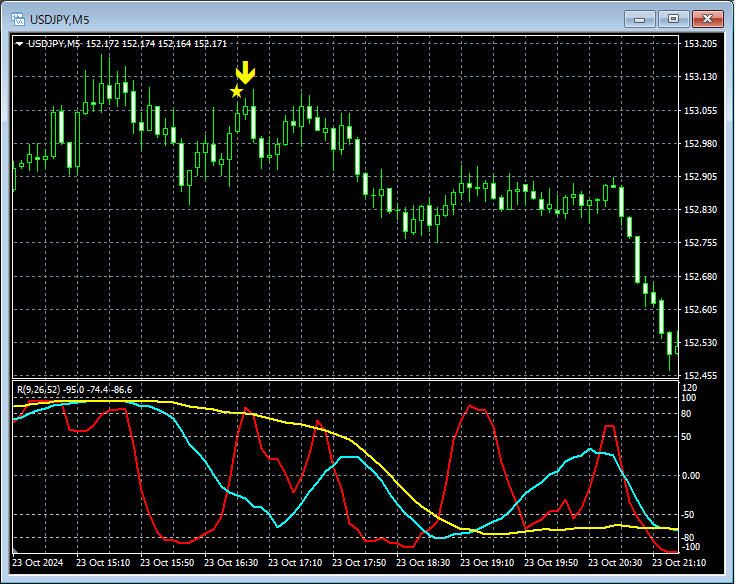The width and height of the screenshot is (736, 584).
Task: Minimize the USDJPY,M5 chart window
Action: 639,19
